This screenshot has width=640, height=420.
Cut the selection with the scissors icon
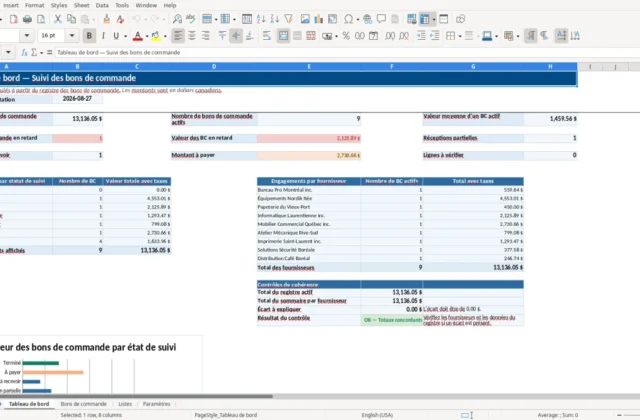pyautogui.click(x=58, y=19)
